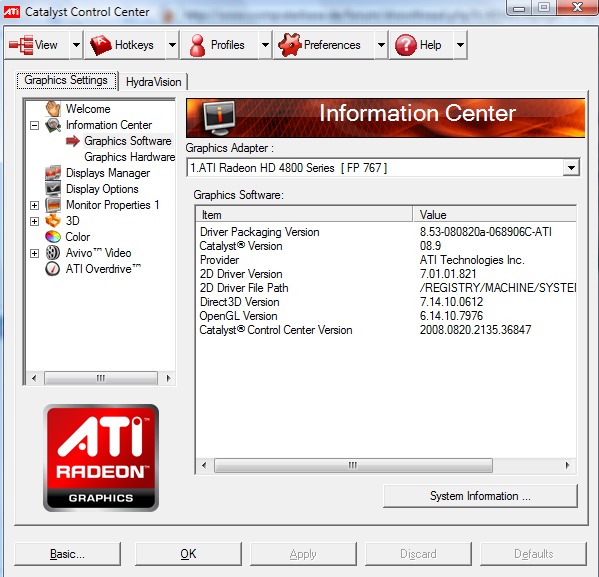Select Graphics Software in the tree

[128, 141]
